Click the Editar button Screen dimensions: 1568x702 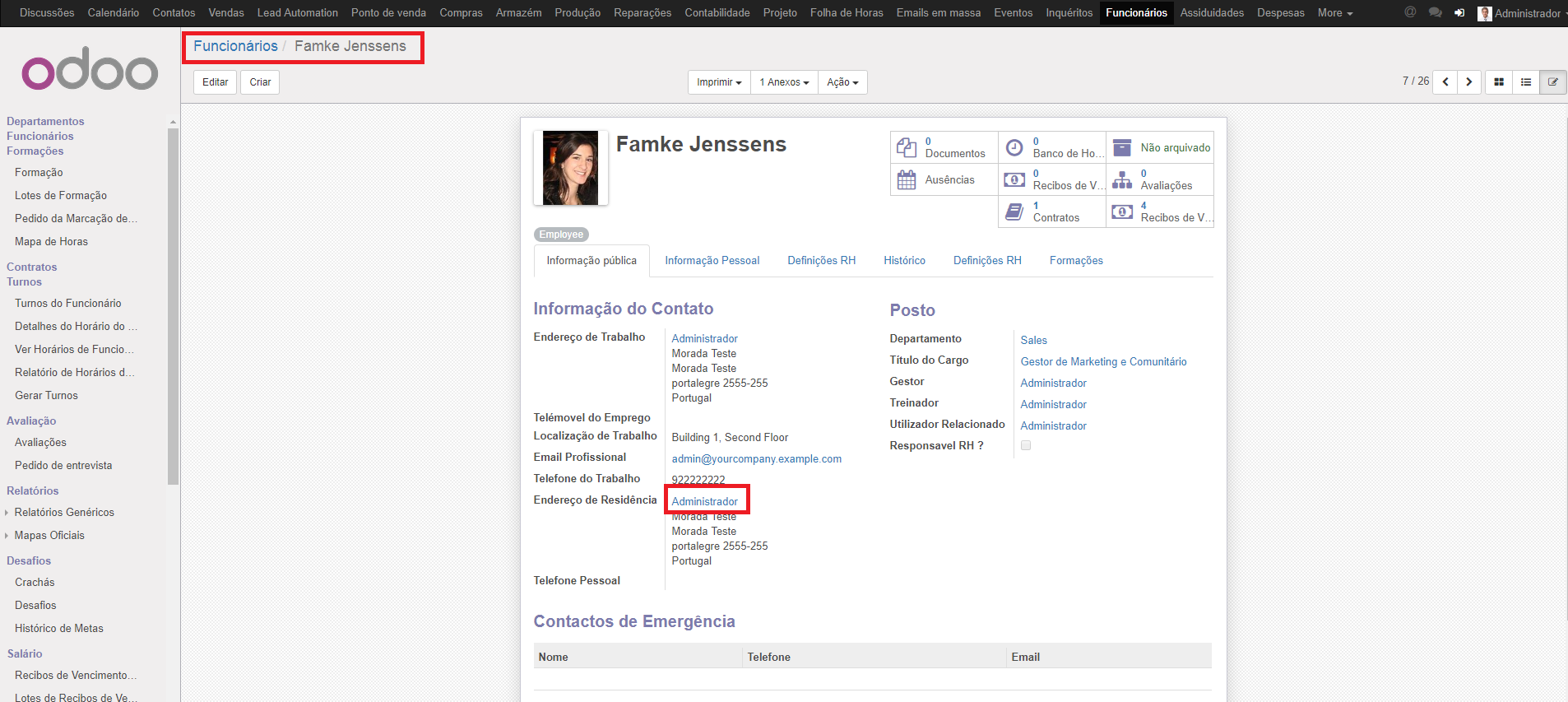click(216, 82)
